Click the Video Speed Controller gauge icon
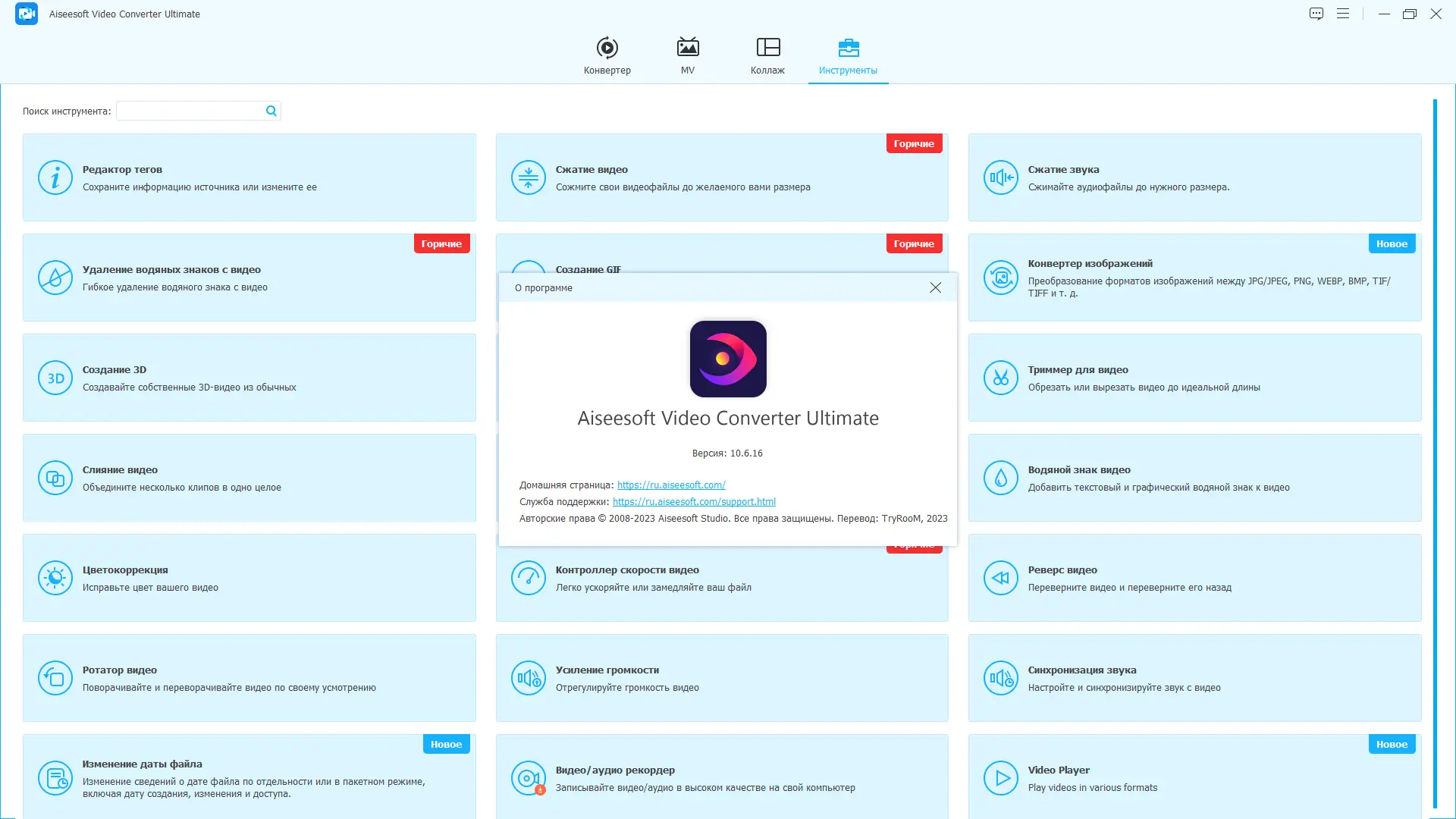Screen dimensions: 1456x819 [528, 578]
